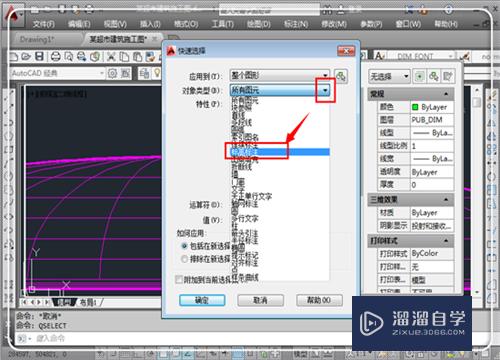Open the 文件(F) menu
The width and height of the screenshot is (500, 360).
(43, 24)
